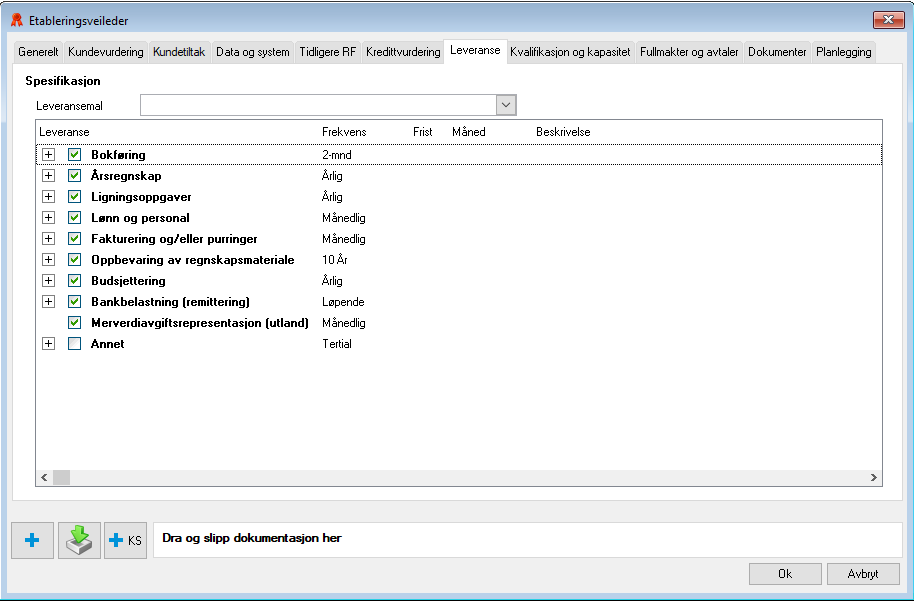This screenshot has height=601, width=914.
Task: Expand the Budsjettering tree node
Action: pyautogui.click(x=48, y=280)
